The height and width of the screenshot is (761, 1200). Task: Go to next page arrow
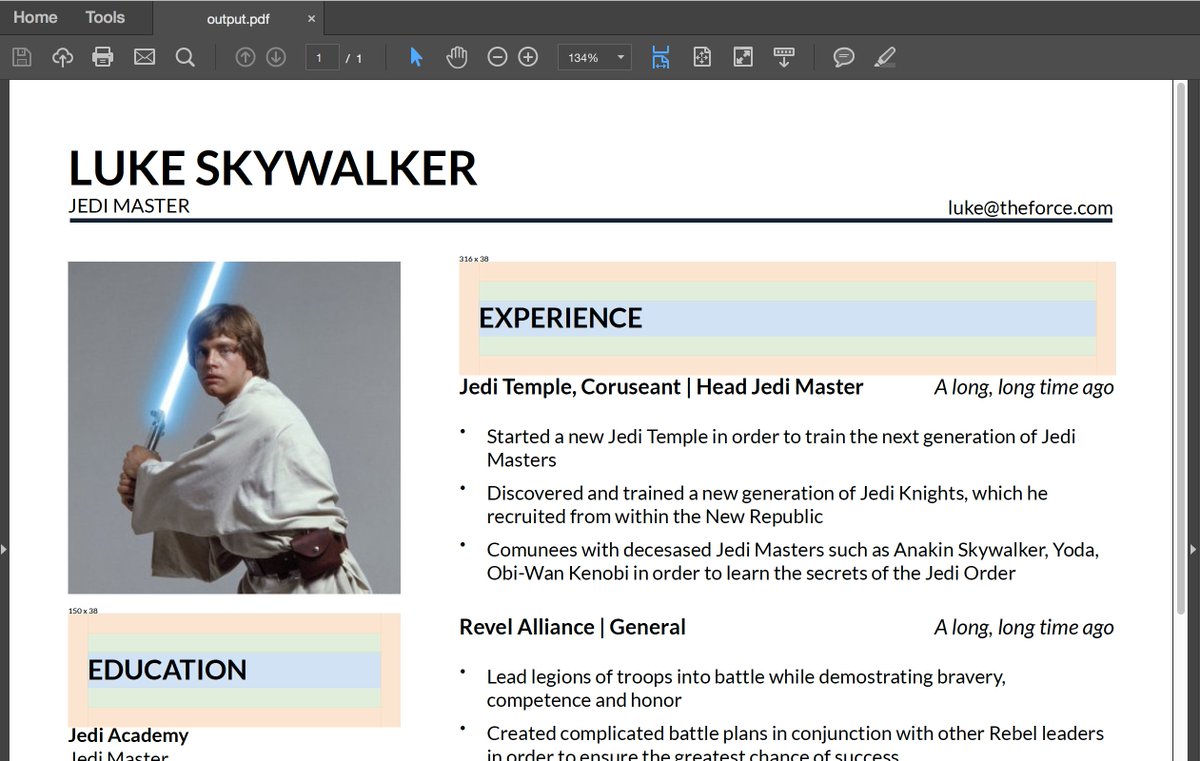click(x=277, y=57)
